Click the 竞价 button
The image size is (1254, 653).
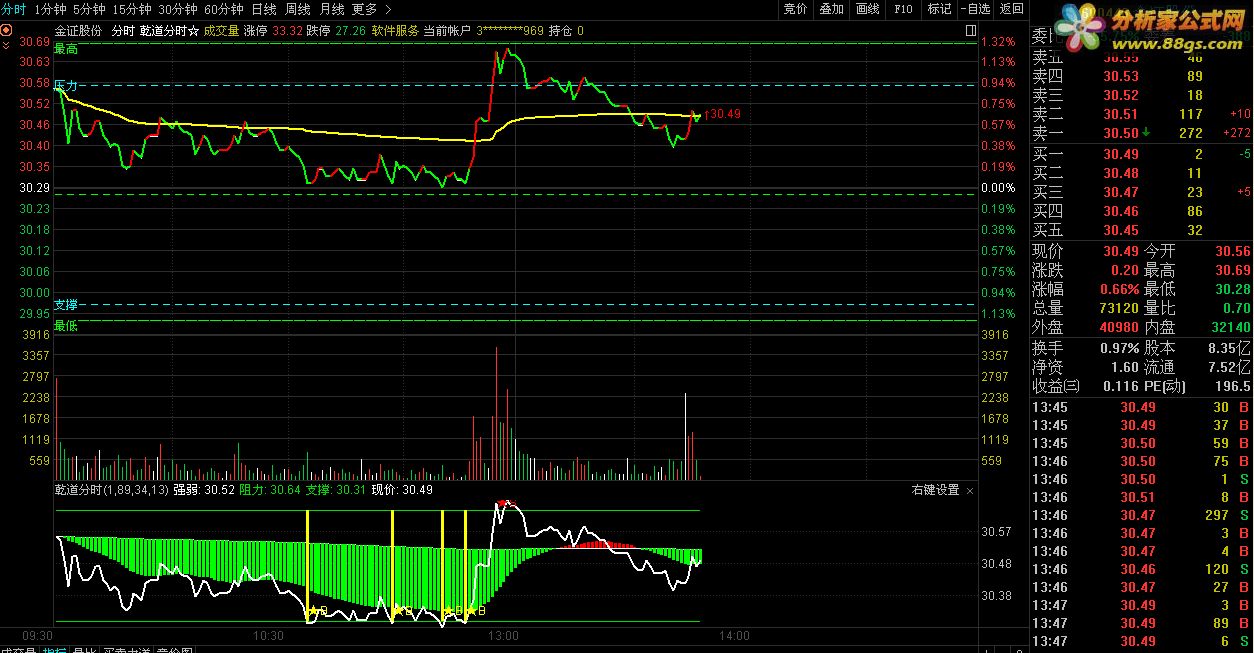click(795, 9)
